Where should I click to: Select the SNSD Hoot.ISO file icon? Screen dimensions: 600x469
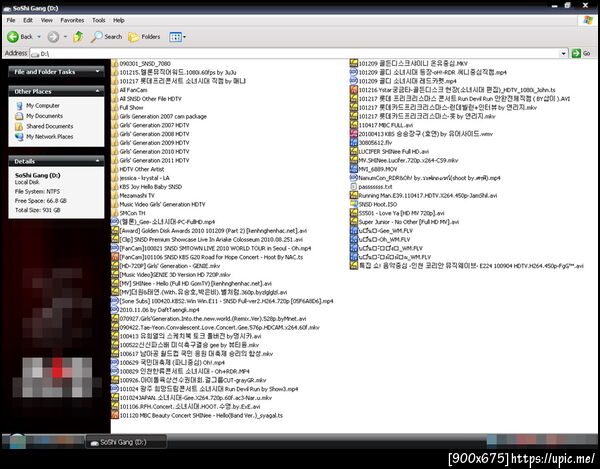pyautogui.click(x=354, y=204)
